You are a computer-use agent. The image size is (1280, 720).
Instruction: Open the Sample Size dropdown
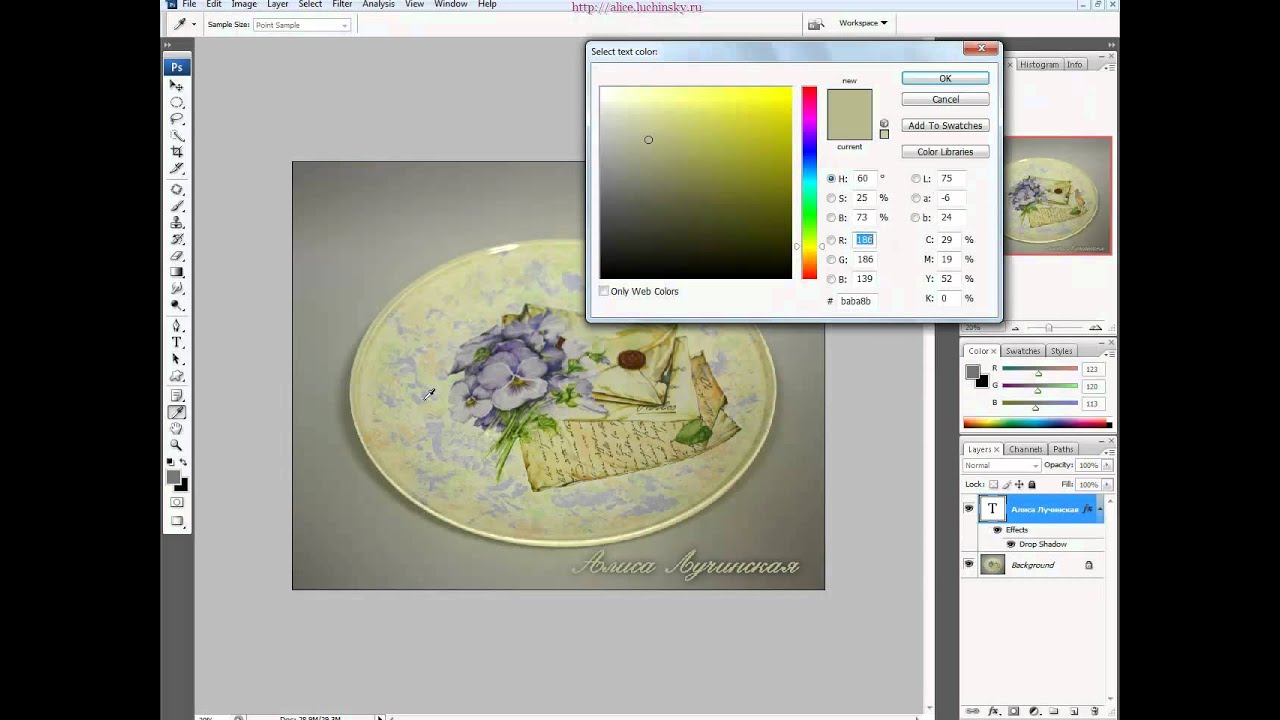click(302, 25)
